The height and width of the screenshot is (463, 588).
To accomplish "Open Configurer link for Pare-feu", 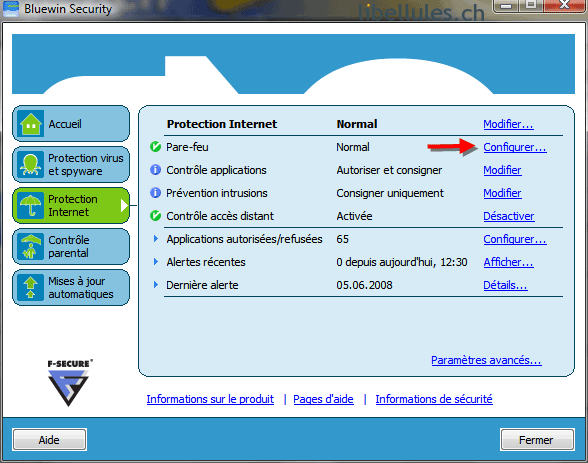I will click(514, 147).
